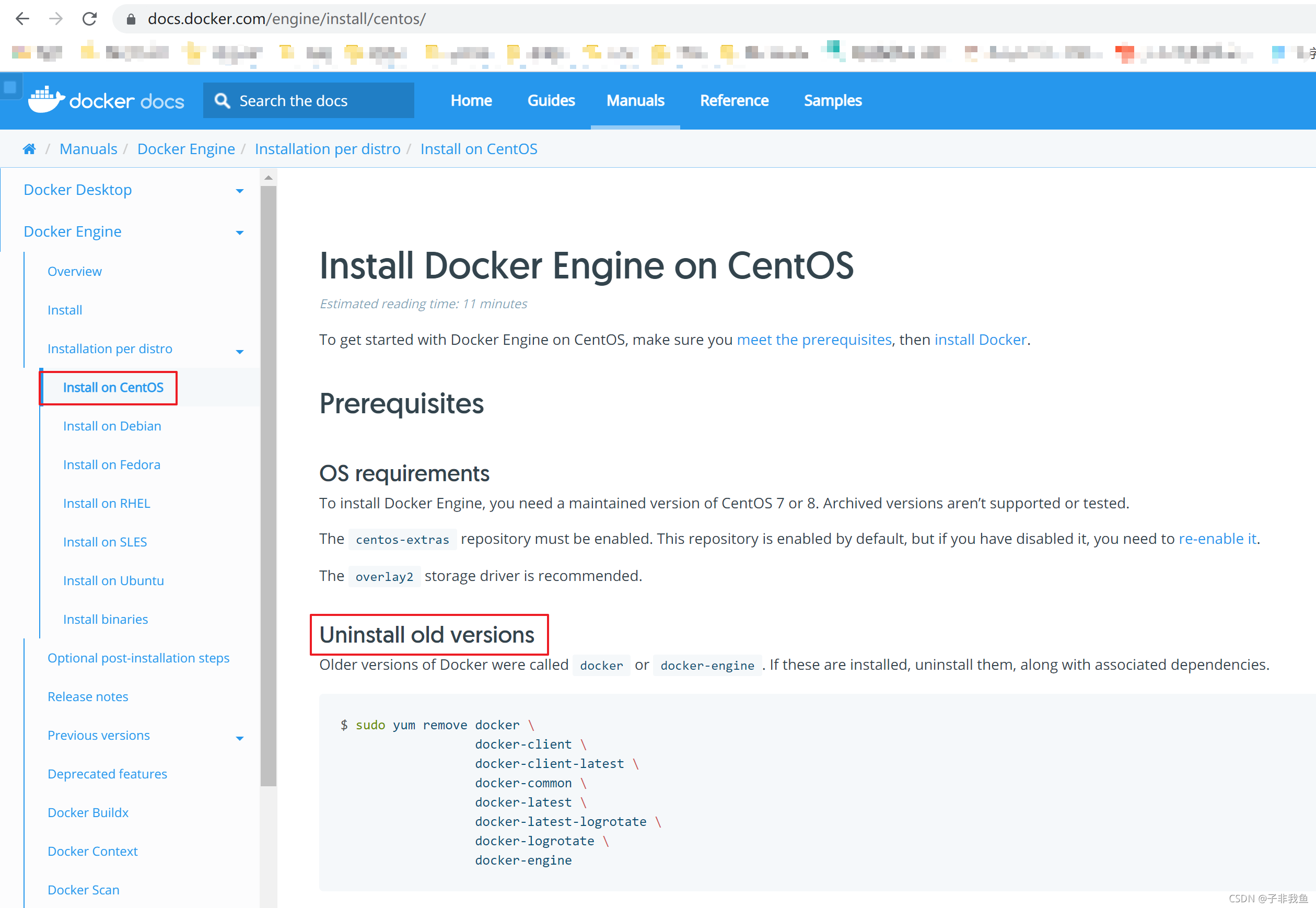The image size is (1316, 908).
Task: Open the Home nav tab
Action: (x=471, y=101)
